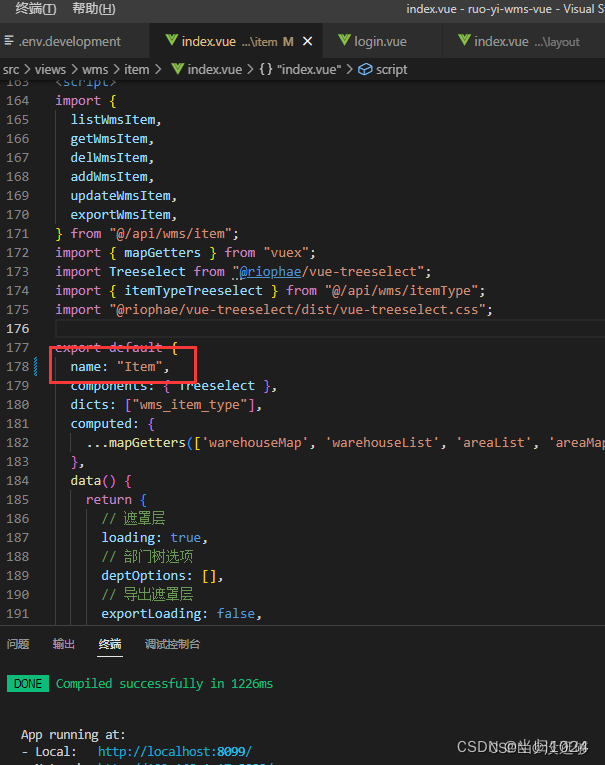Open the @riophae link on line 173
605x765 pixels.
[270, 272]
